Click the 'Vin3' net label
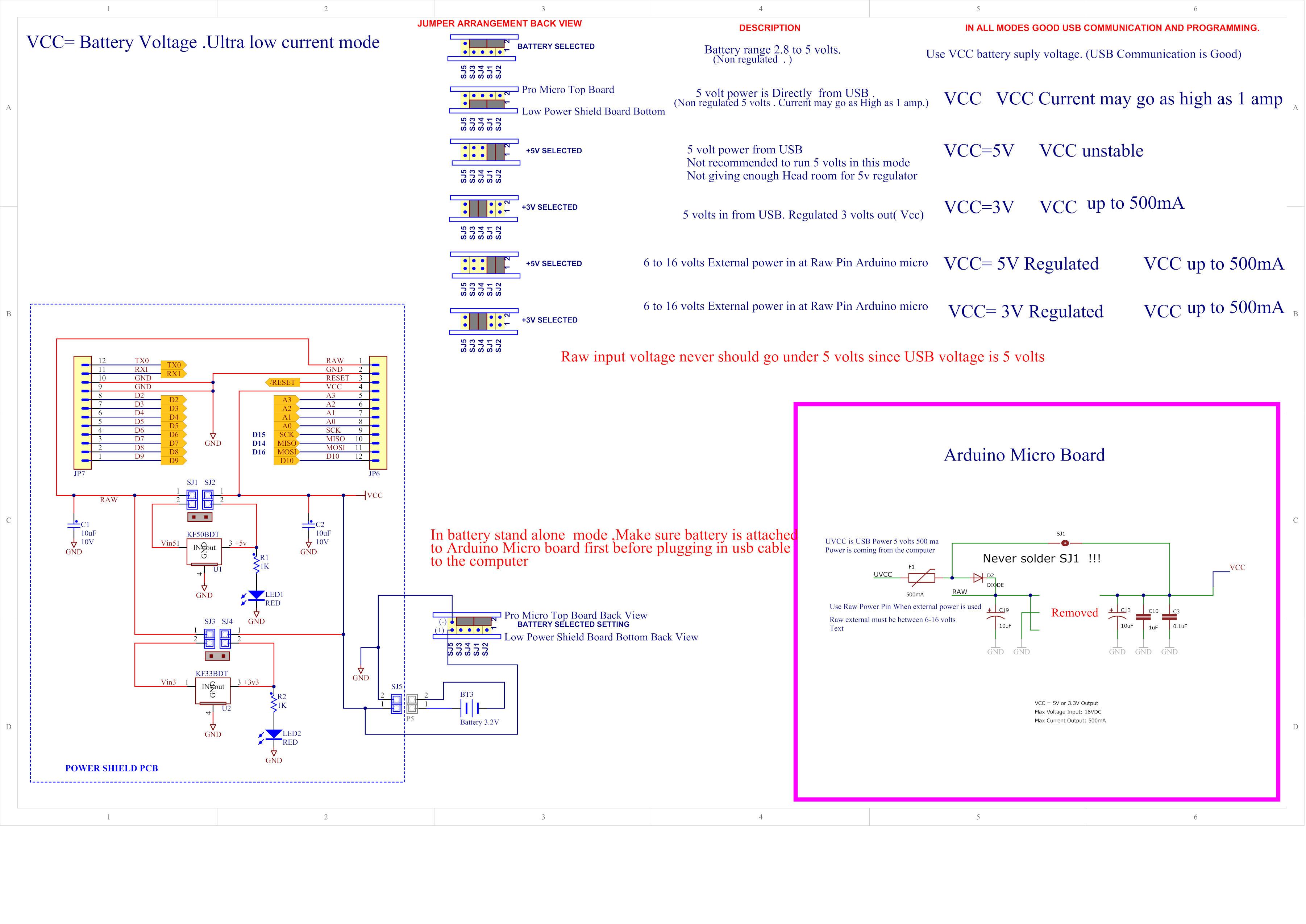The height and width of the screenshot is (924, 1306). point(169,682)
